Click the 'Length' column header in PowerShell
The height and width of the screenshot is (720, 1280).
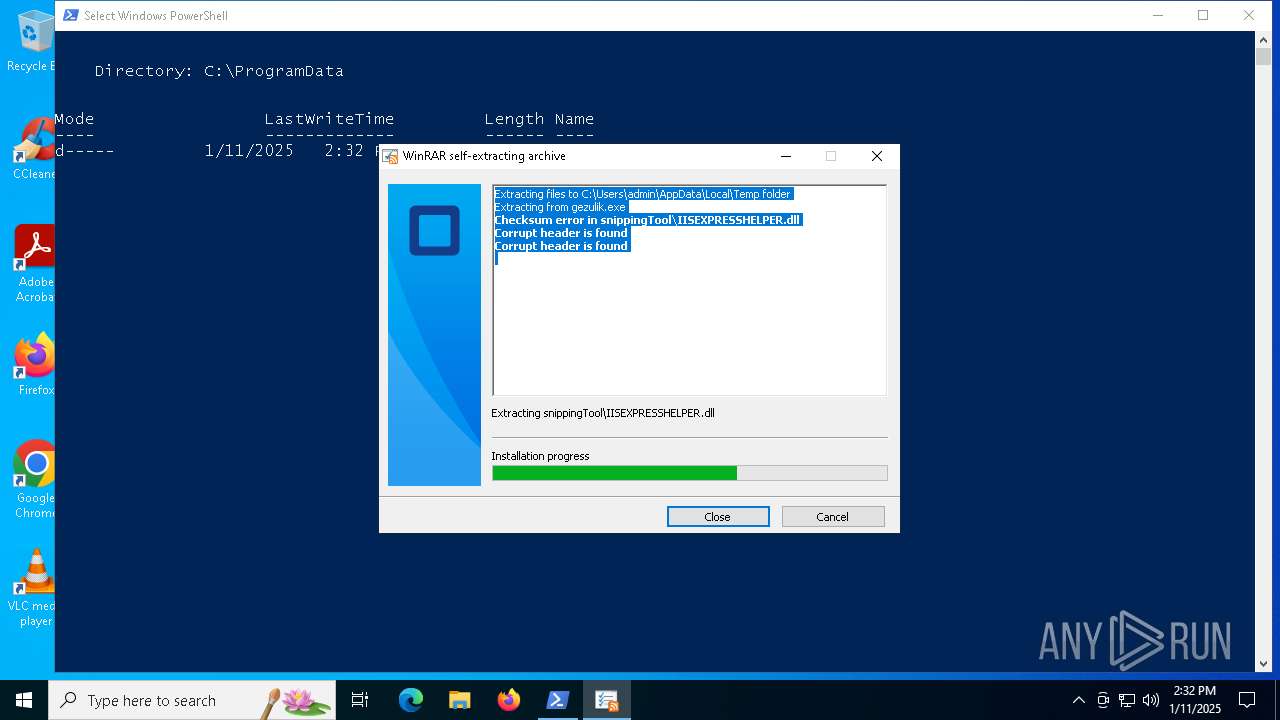click(514, 119)
